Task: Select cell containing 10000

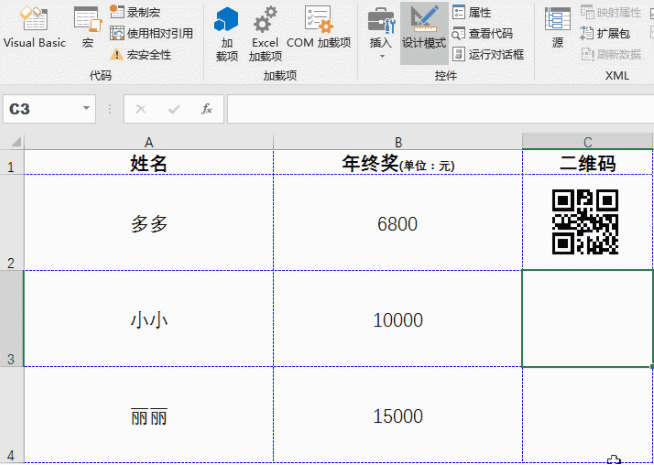Action: pos(398,319)
